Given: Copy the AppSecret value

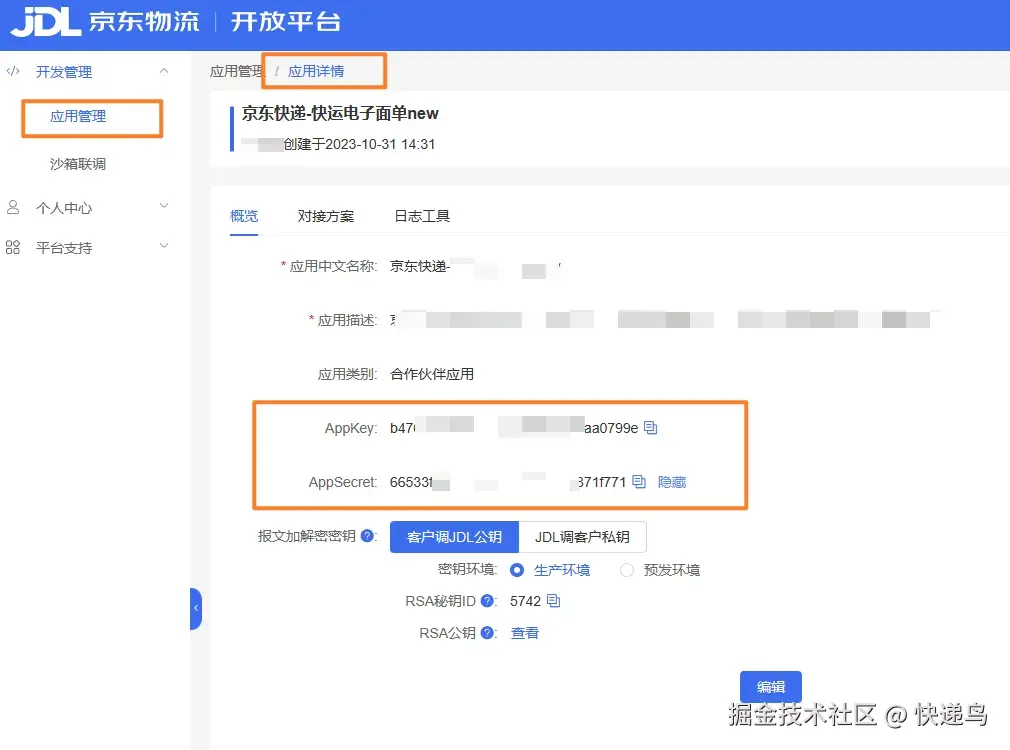Looking at the screenshot, I should (x=639, y=481).
